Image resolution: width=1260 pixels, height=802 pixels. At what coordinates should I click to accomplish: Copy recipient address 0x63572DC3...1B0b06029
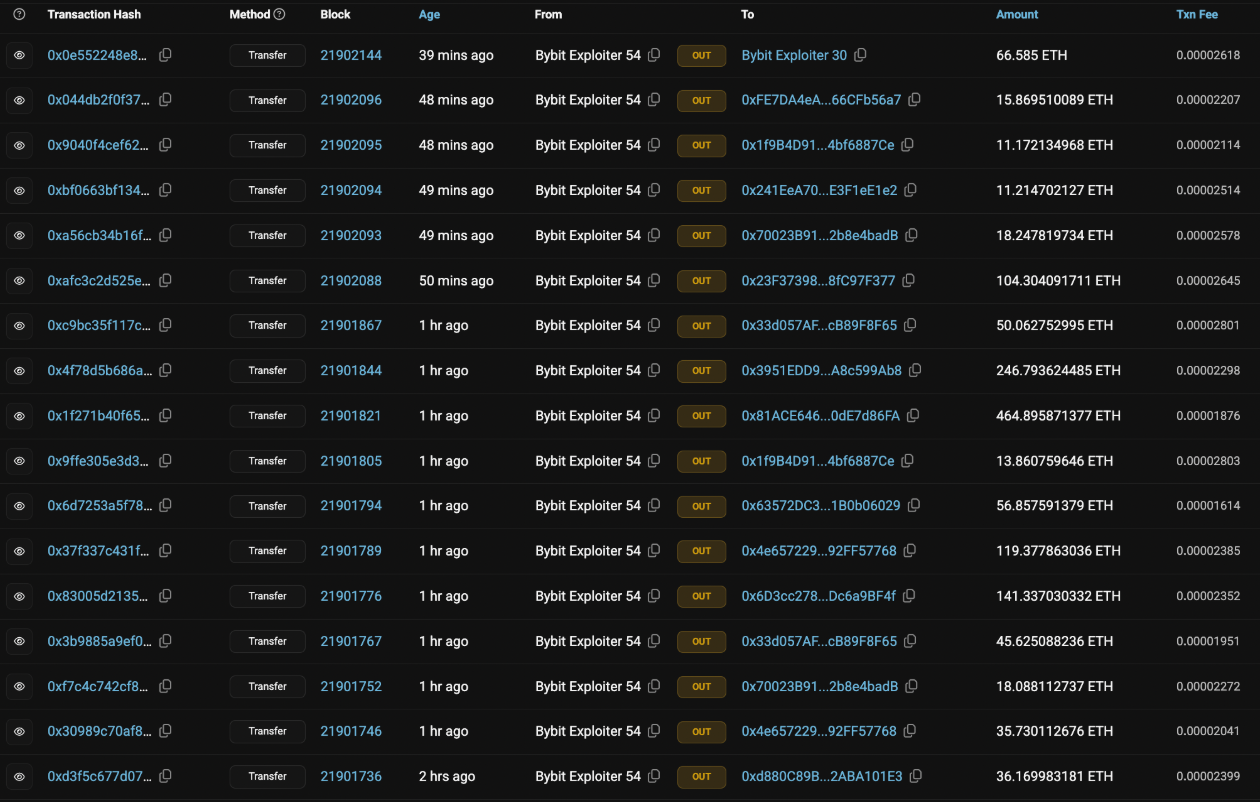913,506
